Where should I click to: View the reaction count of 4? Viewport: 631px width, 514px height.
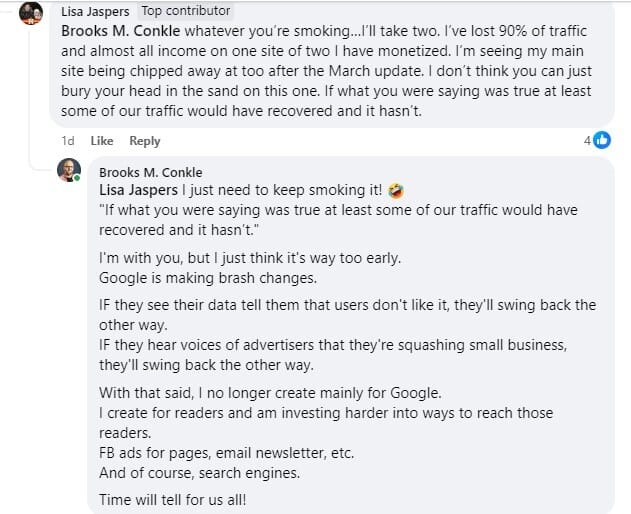[588, 141]
